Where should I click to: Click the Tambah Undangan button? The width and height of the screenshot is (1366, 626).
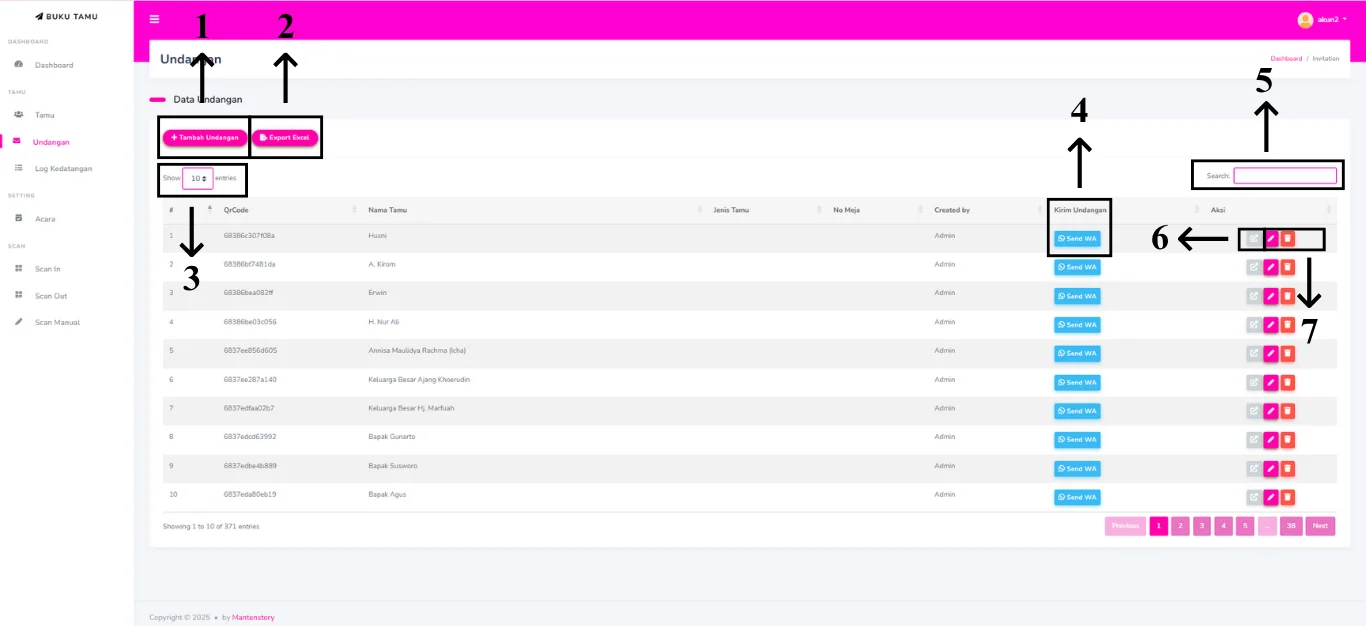(205, 137)
